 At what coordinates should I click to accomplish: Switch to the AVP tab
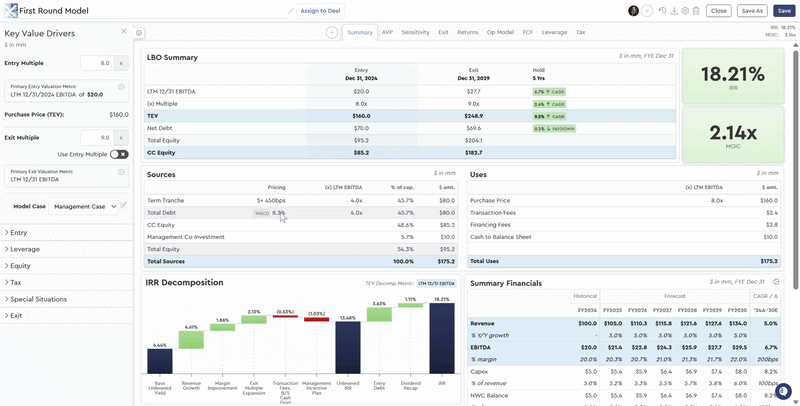387,32
